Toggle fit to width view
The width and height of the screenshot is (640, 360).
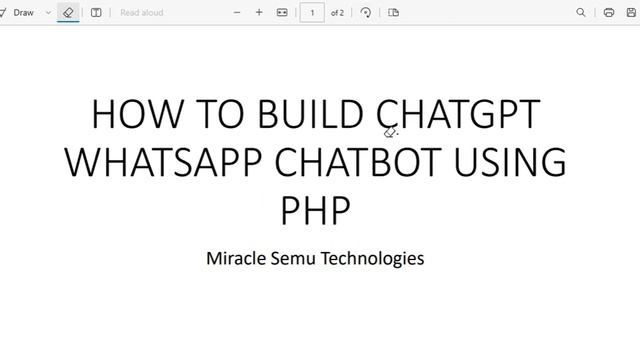coord(282,13)
